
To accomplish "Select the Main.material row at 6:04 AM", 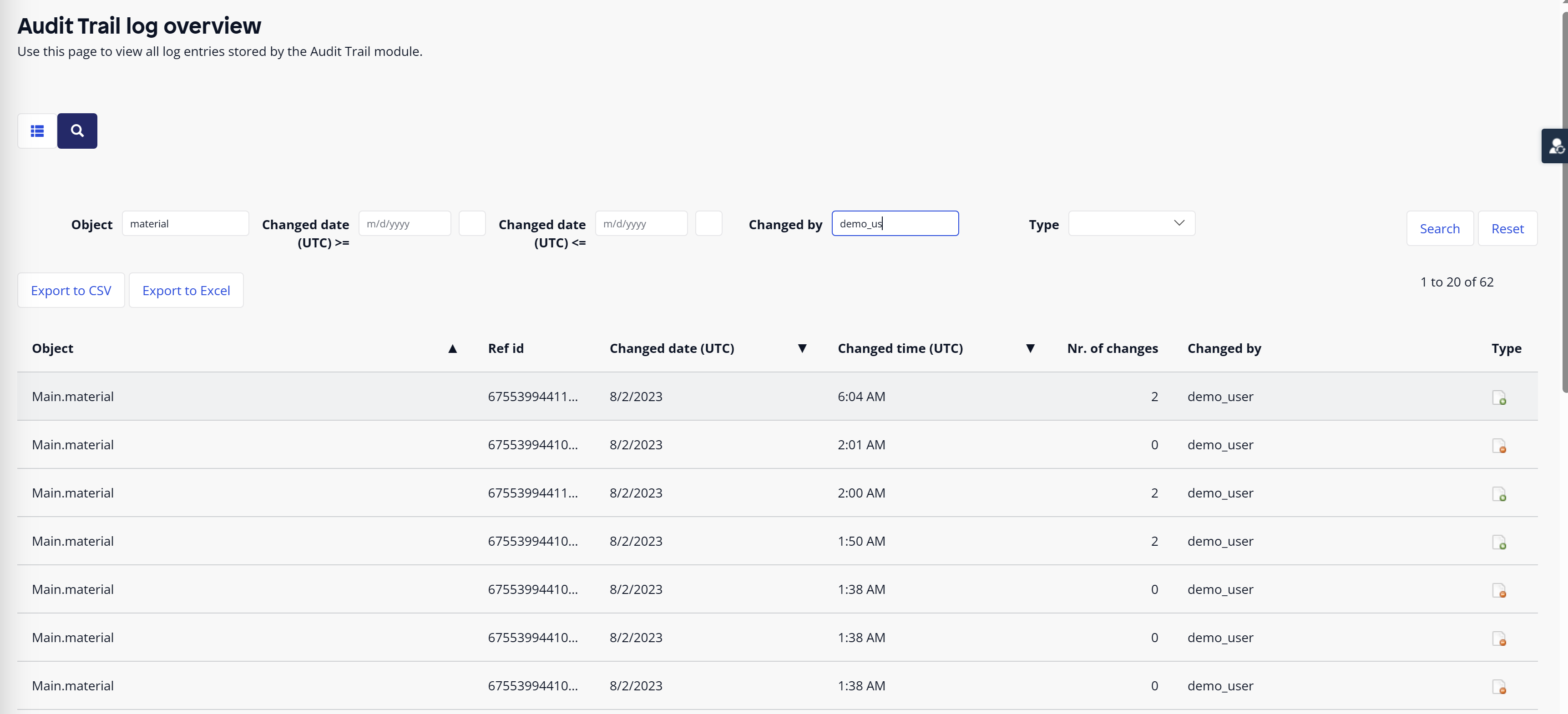I will tap(777, 397).
